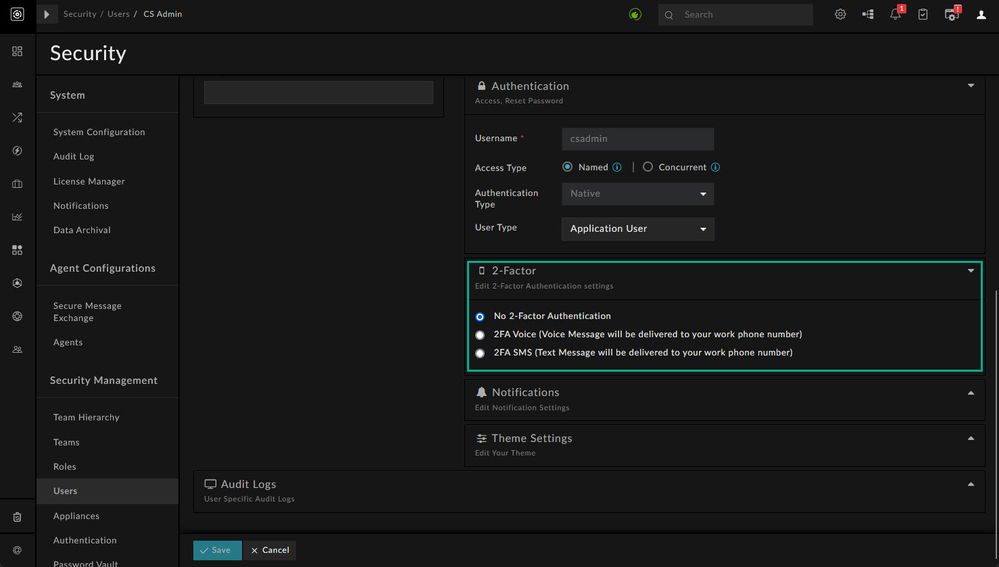Collapse the 2-Factor section
Screen dimensions: 999x567
[x=970, y=271]
